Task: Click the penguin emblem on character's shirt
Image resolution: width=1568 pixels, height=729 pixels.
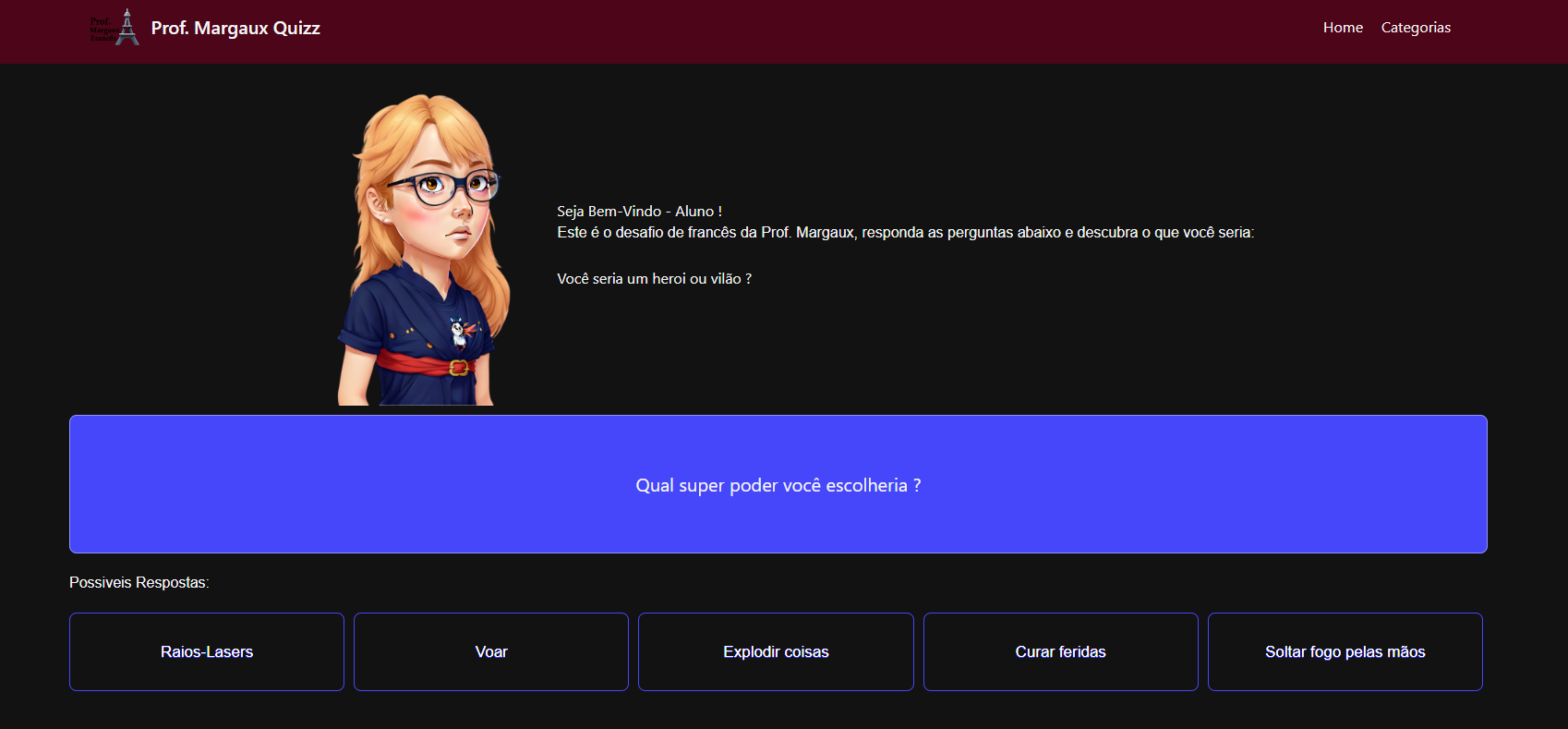Action: [x=459, y=333]
